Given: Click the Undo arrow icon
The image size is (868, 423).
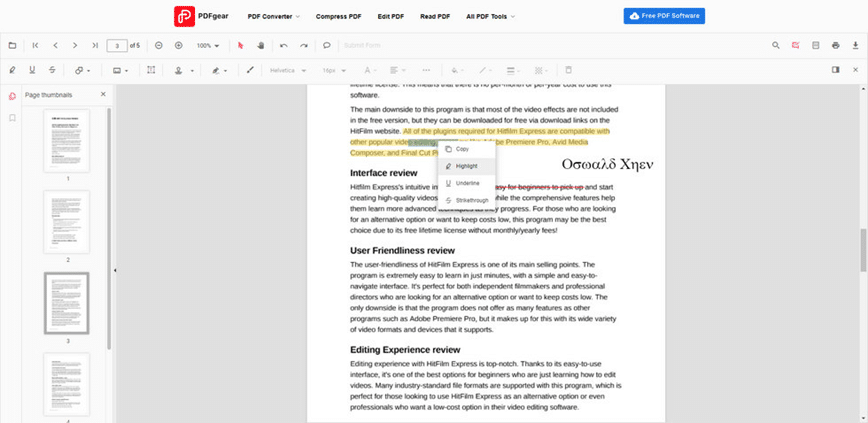Looking at the screenshot, I should 284,45.
